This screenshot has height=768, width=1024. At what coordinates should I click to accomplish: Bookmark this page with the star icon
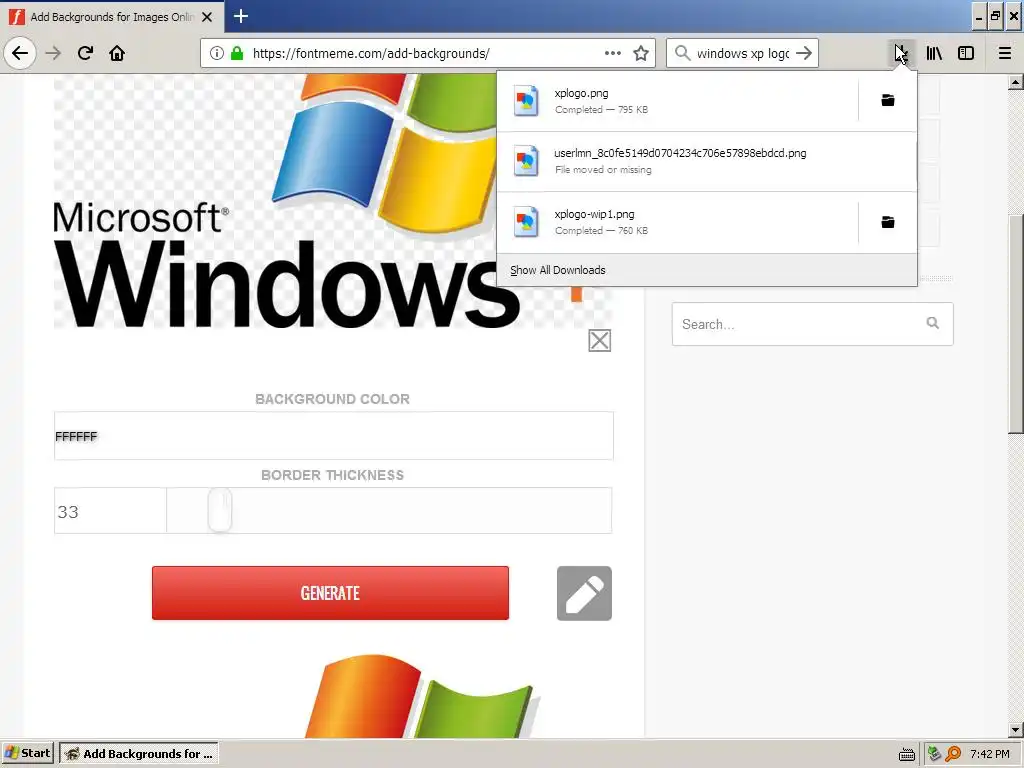point(641,53)
